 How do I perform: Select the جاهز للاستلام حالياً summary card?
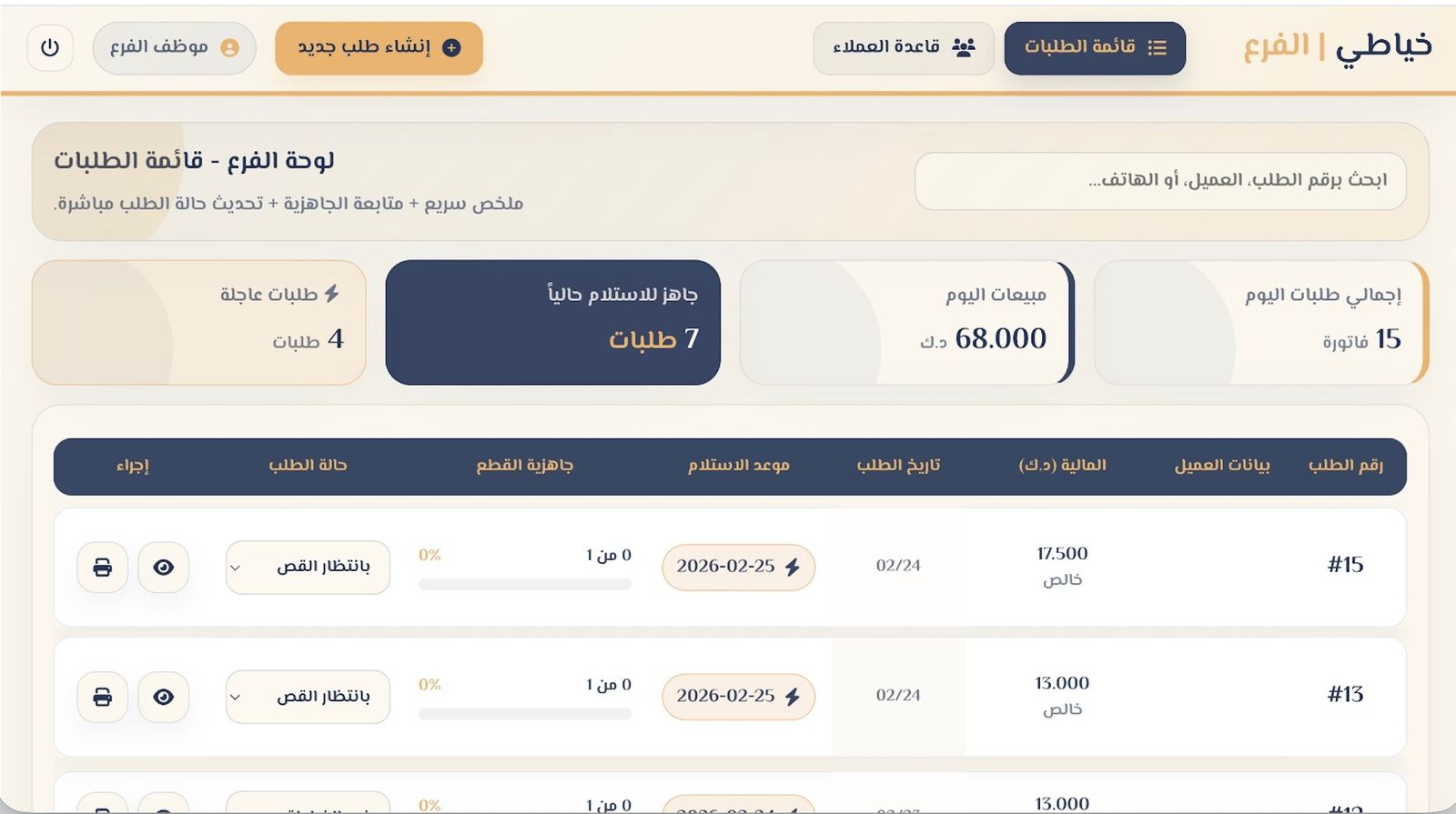pyautogui.click(x=552, y=322)
